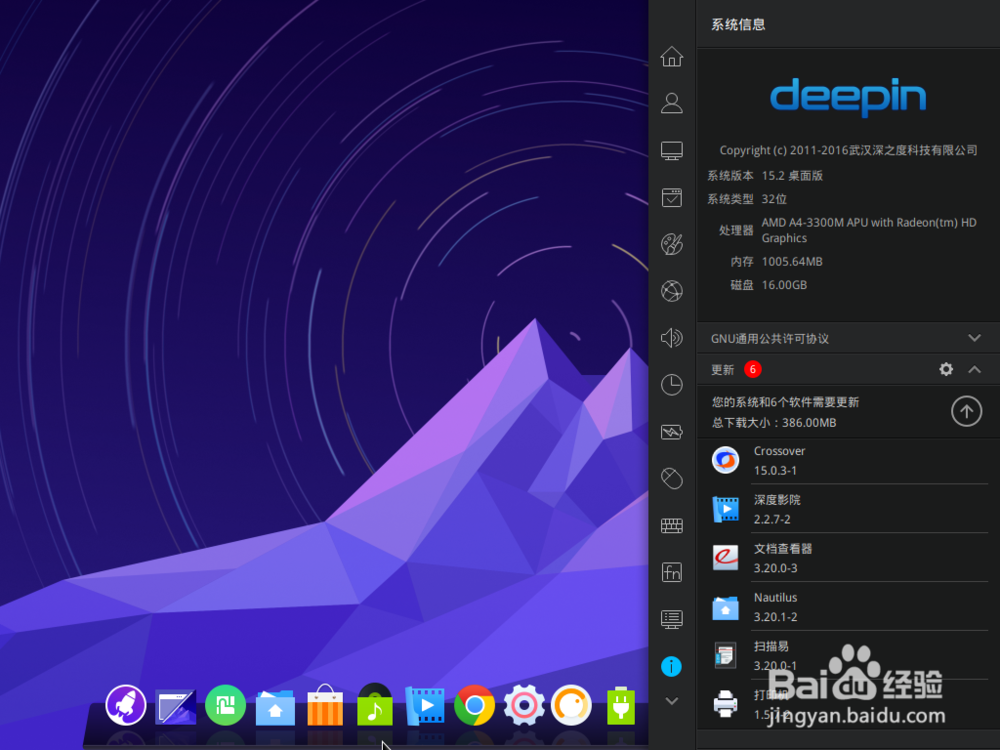Click the 磁盘 16.00GB value

coord(784,285)
